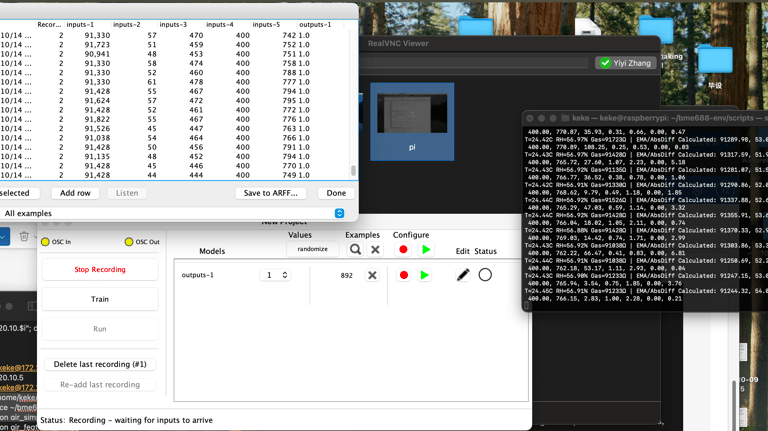
Task: Click the Train button
Action: 100,299
